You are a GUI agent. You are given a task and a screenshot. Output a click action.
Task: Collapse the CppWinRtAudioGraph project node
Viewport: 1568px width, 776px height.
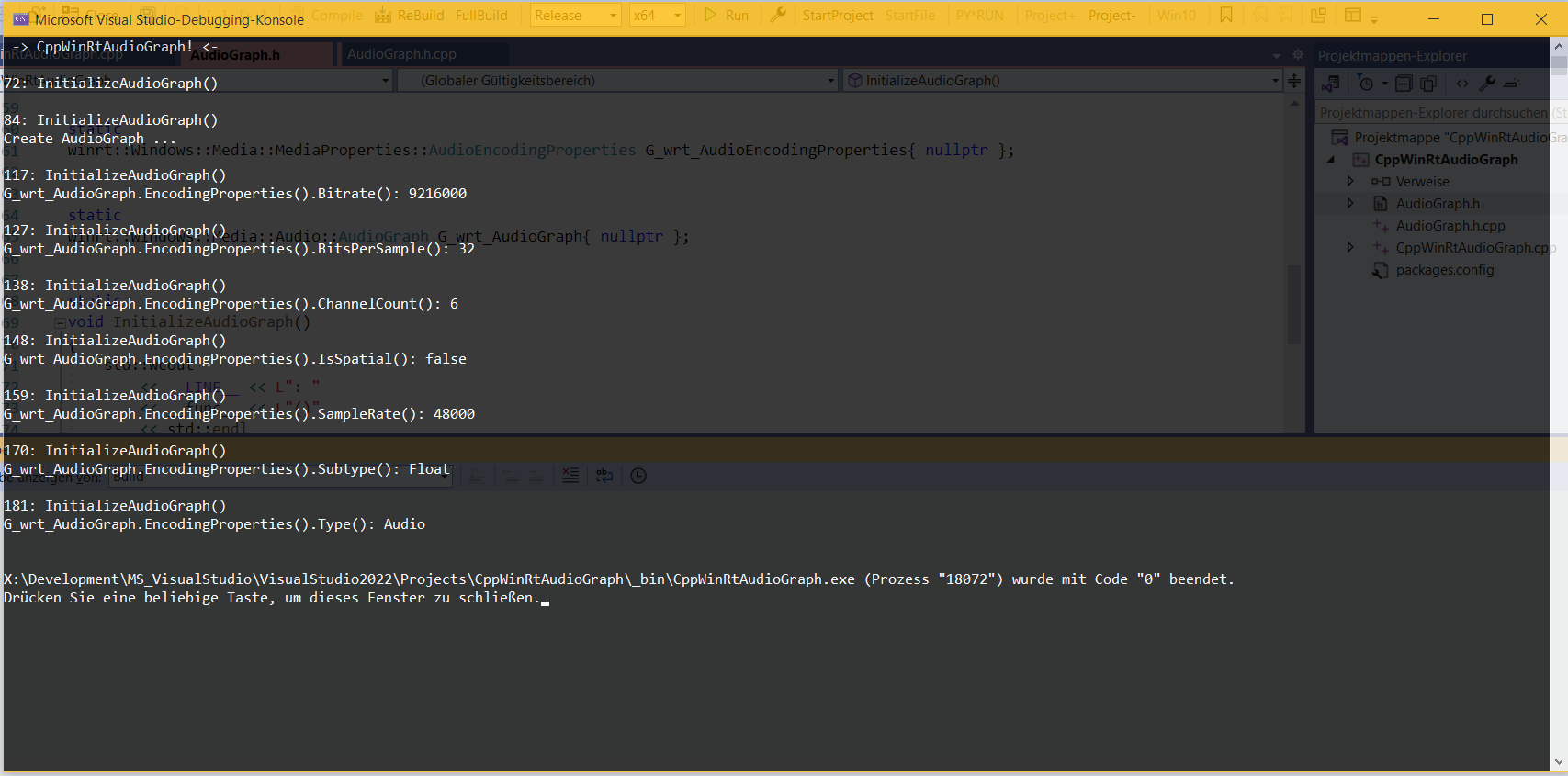point(1331,160)
